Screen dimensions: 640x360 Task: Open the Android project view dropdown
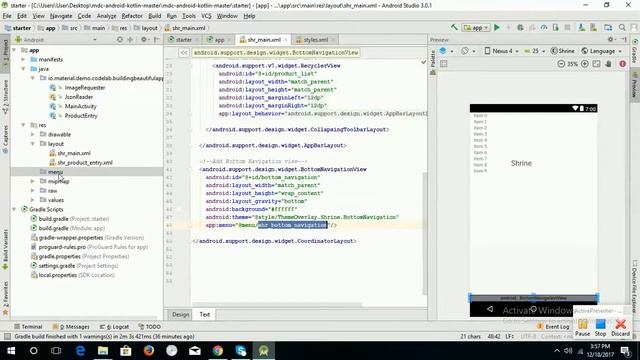tap(56, 40)
